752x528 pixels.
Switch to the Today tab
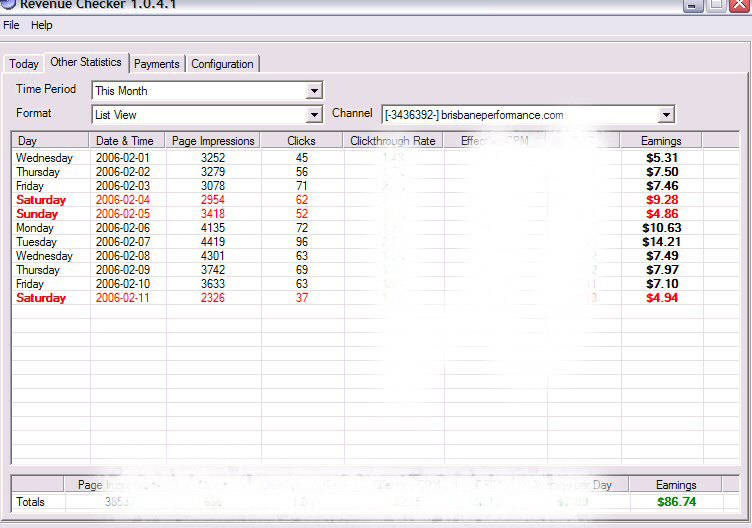point(24,64)
